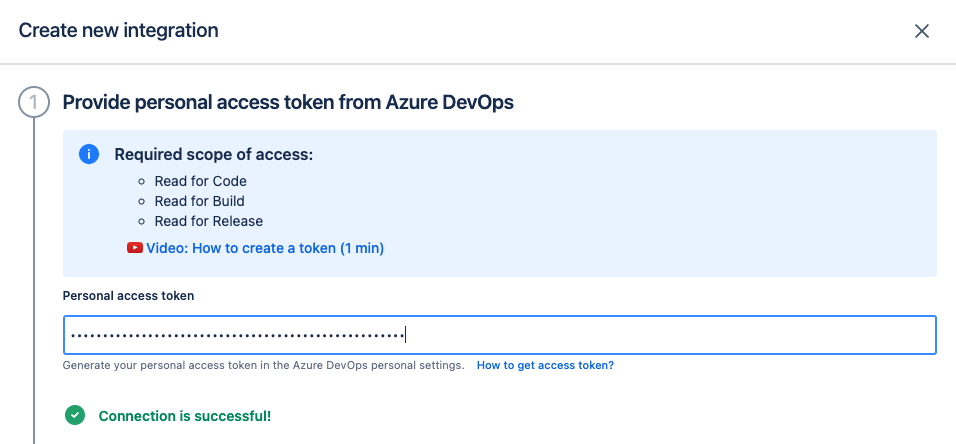
Task: Close the Create new integration dialog
Action: 921,31
